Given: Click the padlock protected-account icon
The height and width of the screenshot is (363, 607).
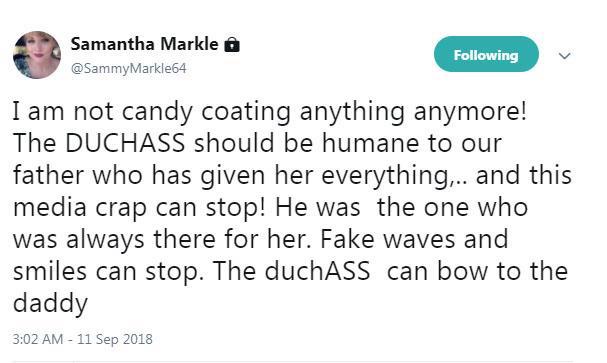Looking at the screenshot, I should click(x=232, y=44).
